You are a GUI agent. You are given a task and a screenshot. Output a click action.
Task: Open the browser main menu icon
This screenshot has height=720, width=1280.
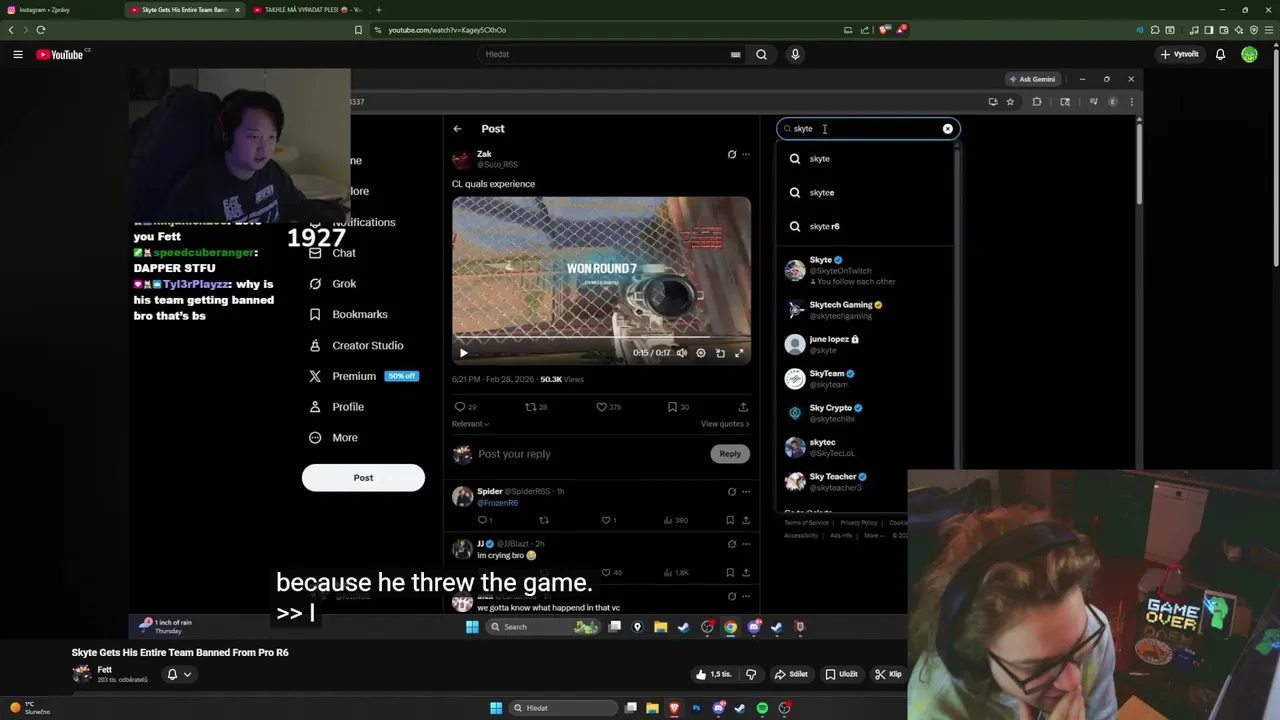pyautogui.click(x=1268, y=30)
